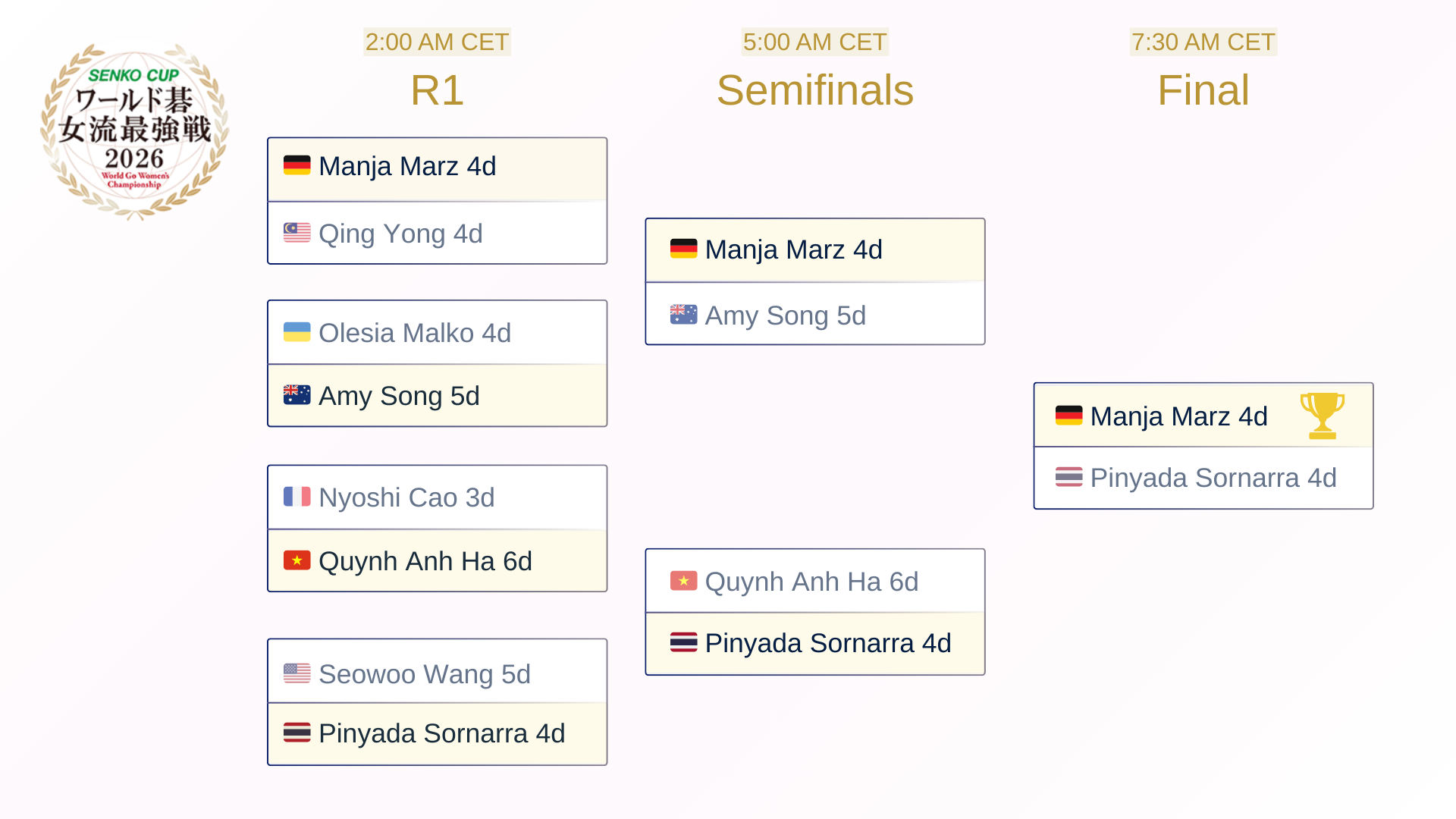The image size is (1456, 819).
Task: Select the Final round heading
Action: (x=1203, y=90)
